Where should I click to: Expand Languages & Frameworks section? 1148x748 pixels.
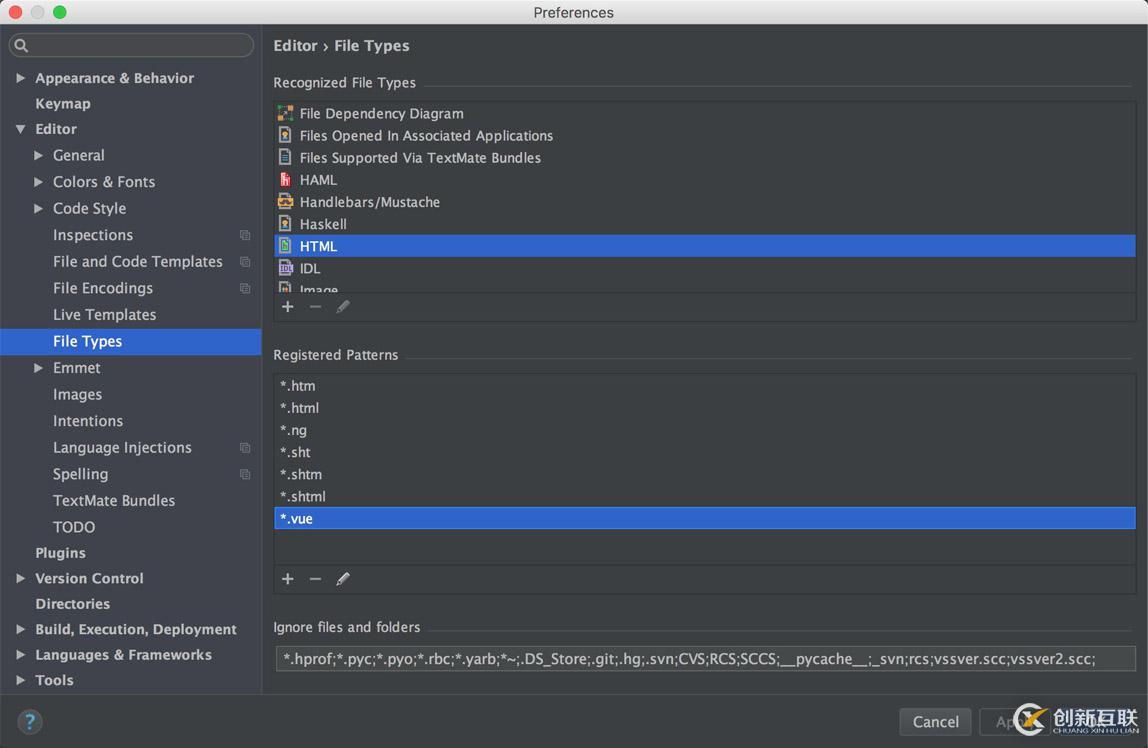(x=20, y=655)
